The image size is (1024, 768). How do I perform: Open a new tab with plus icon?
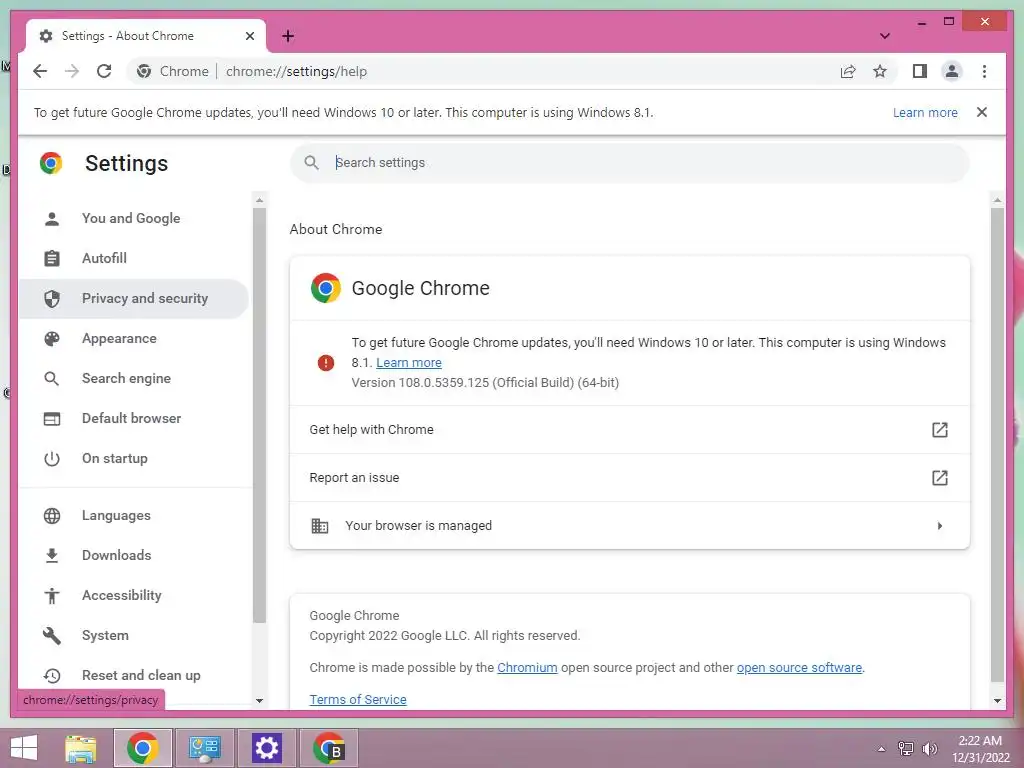click(x=288, y=36)
